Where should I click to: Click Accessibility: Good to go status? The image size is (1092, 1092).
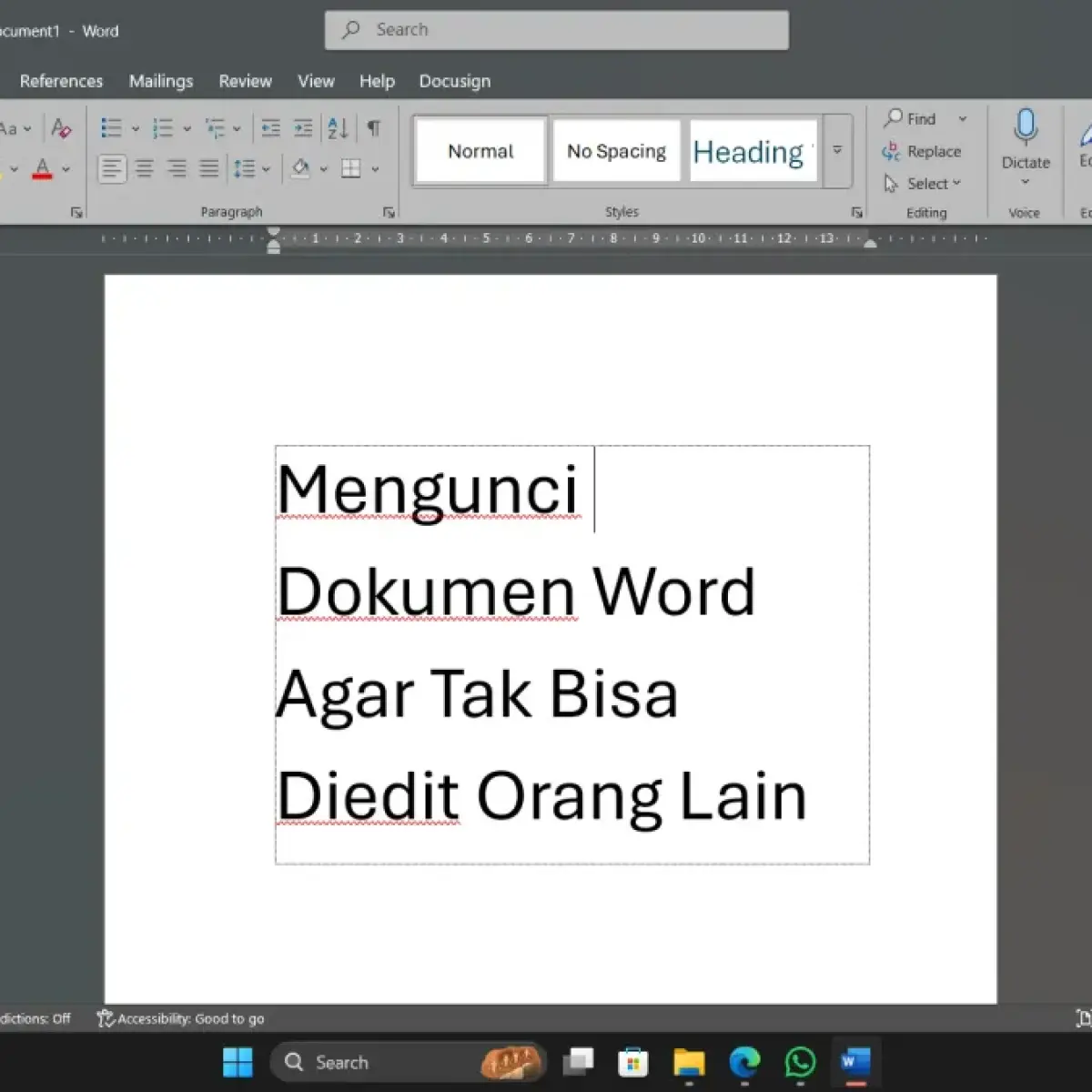181,1019
